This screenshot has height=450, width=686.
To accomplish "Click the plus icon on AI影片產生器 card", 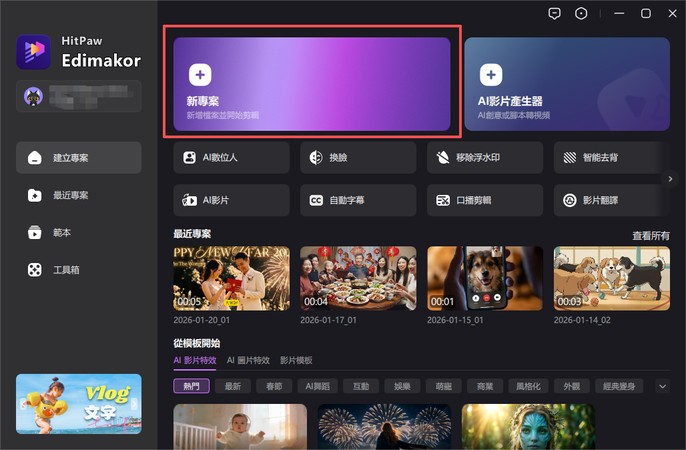I will [491, 75].
